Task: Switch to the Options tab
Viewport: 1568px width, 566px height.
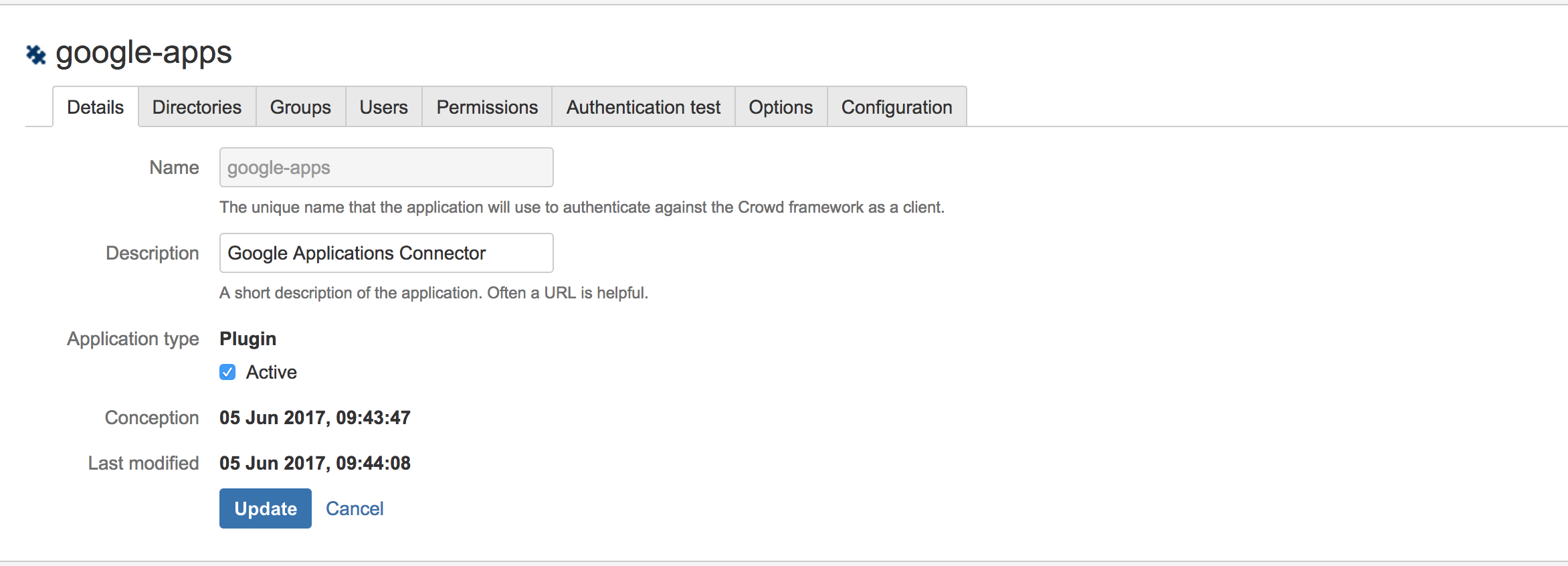Action: [781, 107]
